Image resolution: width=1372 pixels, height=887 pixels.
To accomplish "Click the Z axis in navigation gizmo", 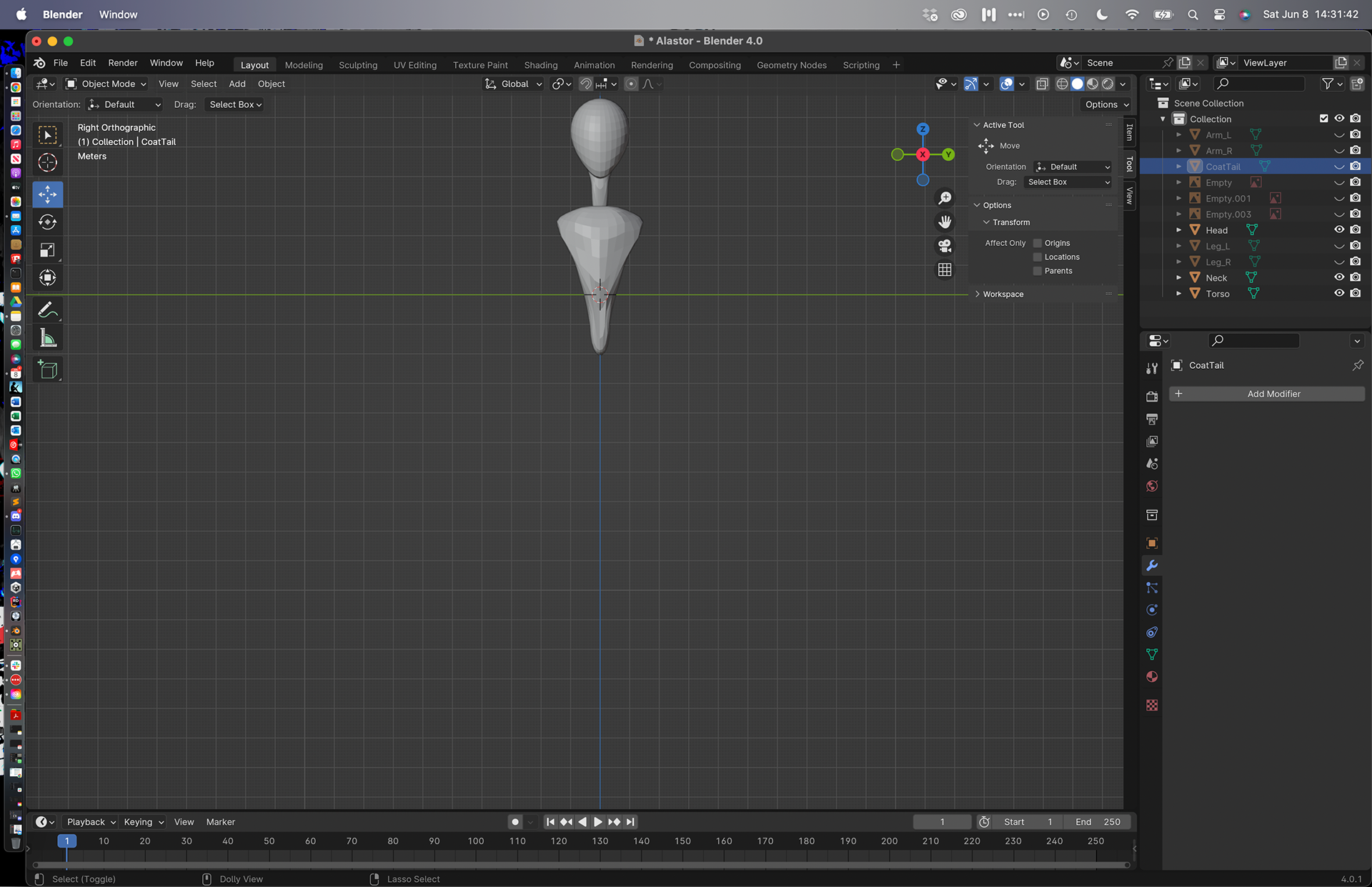I will [x=923, y=129].
